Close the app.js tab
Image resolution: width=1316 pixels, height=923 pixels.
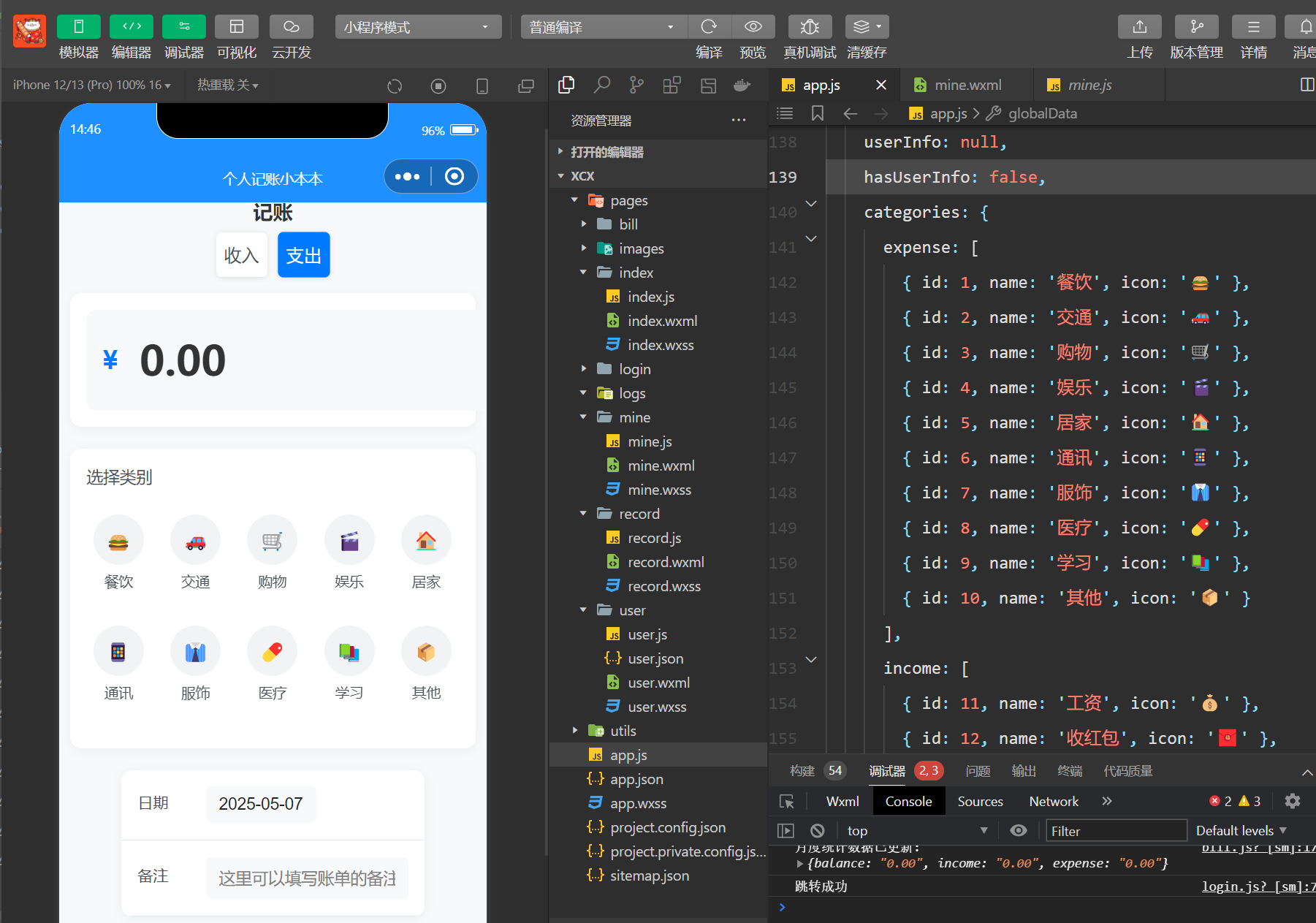[881, 86]
